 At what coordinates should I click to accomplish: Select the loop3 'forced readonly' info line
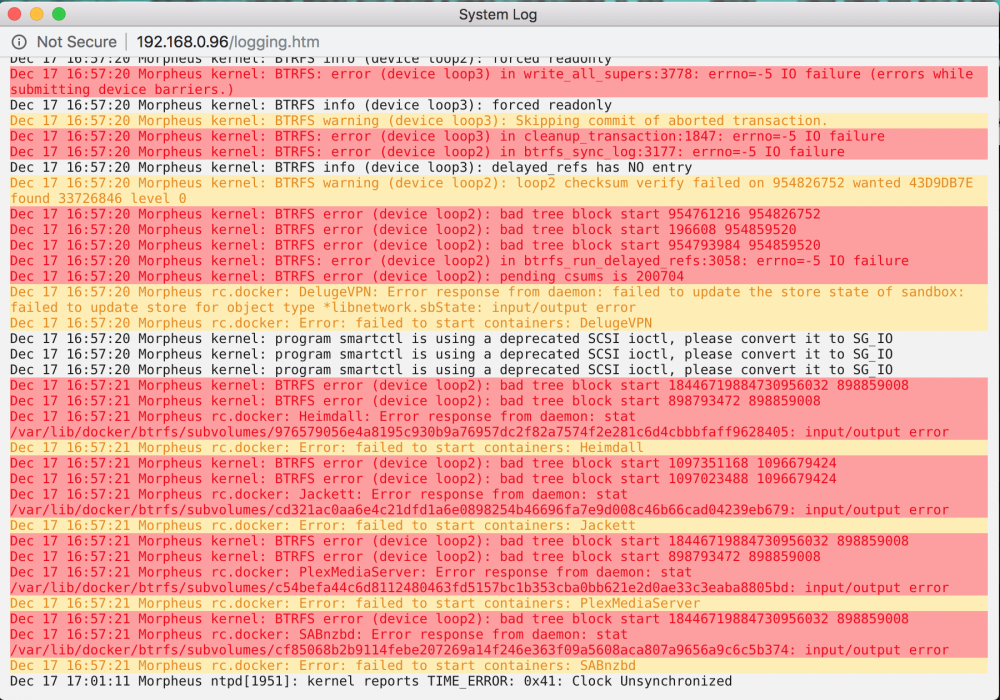tap(311, 105)
